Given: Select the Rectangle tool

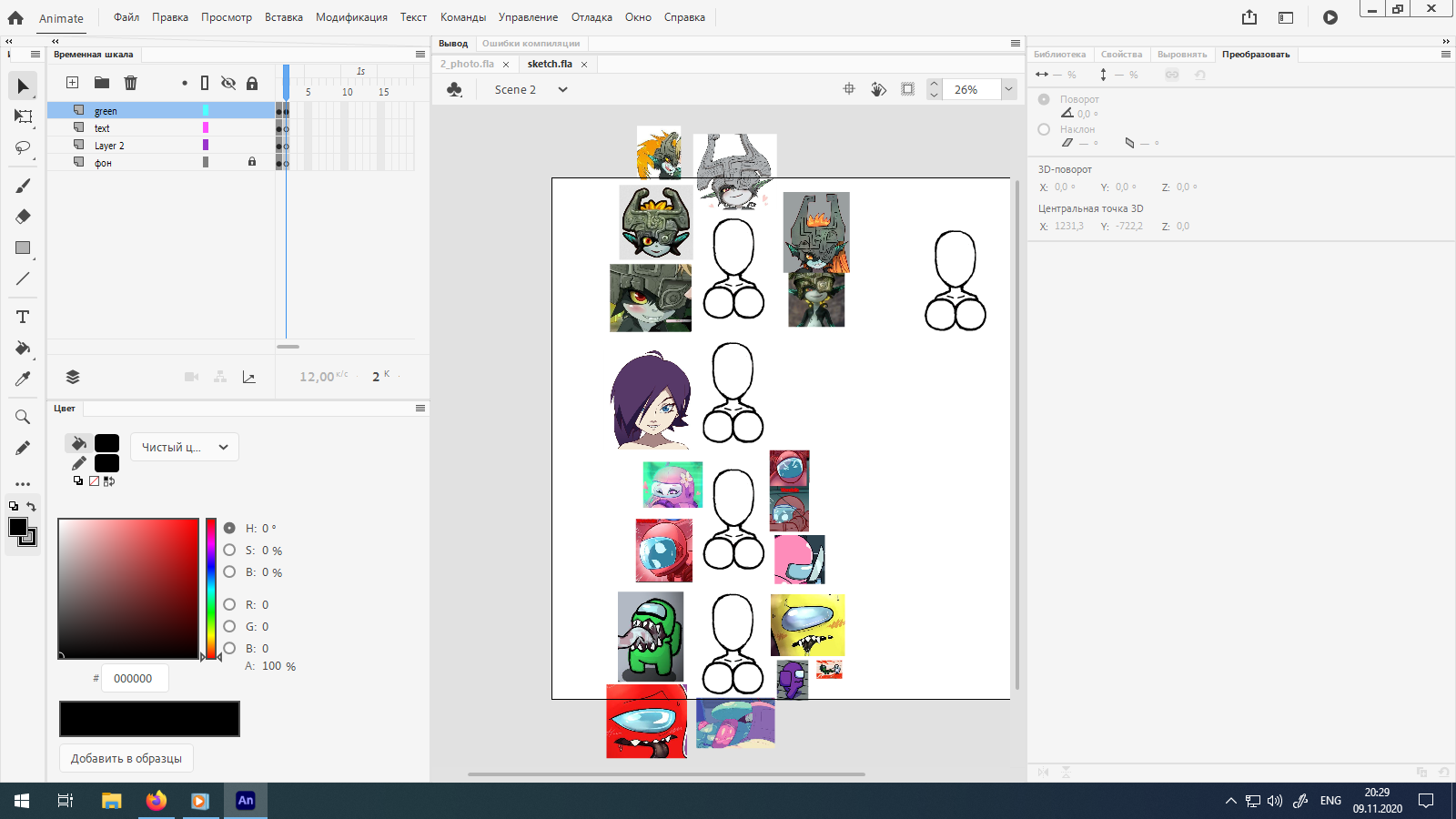Looking at the screenshot, I should pos(23,248).
